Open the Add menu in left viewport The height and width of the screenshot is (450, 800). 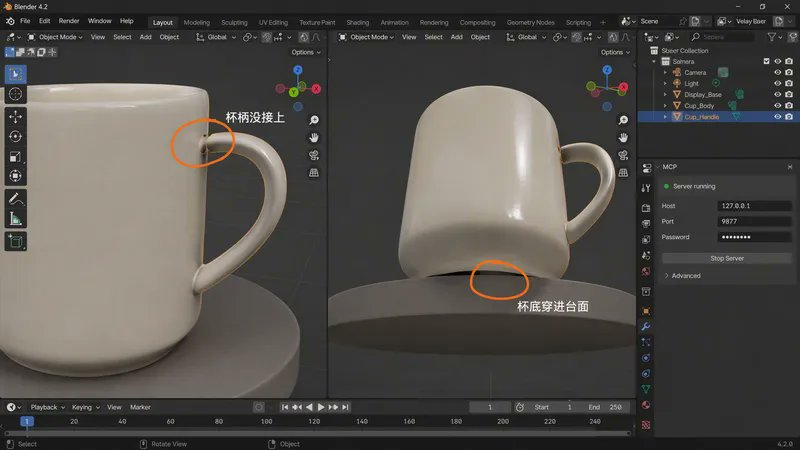[145, 37]
